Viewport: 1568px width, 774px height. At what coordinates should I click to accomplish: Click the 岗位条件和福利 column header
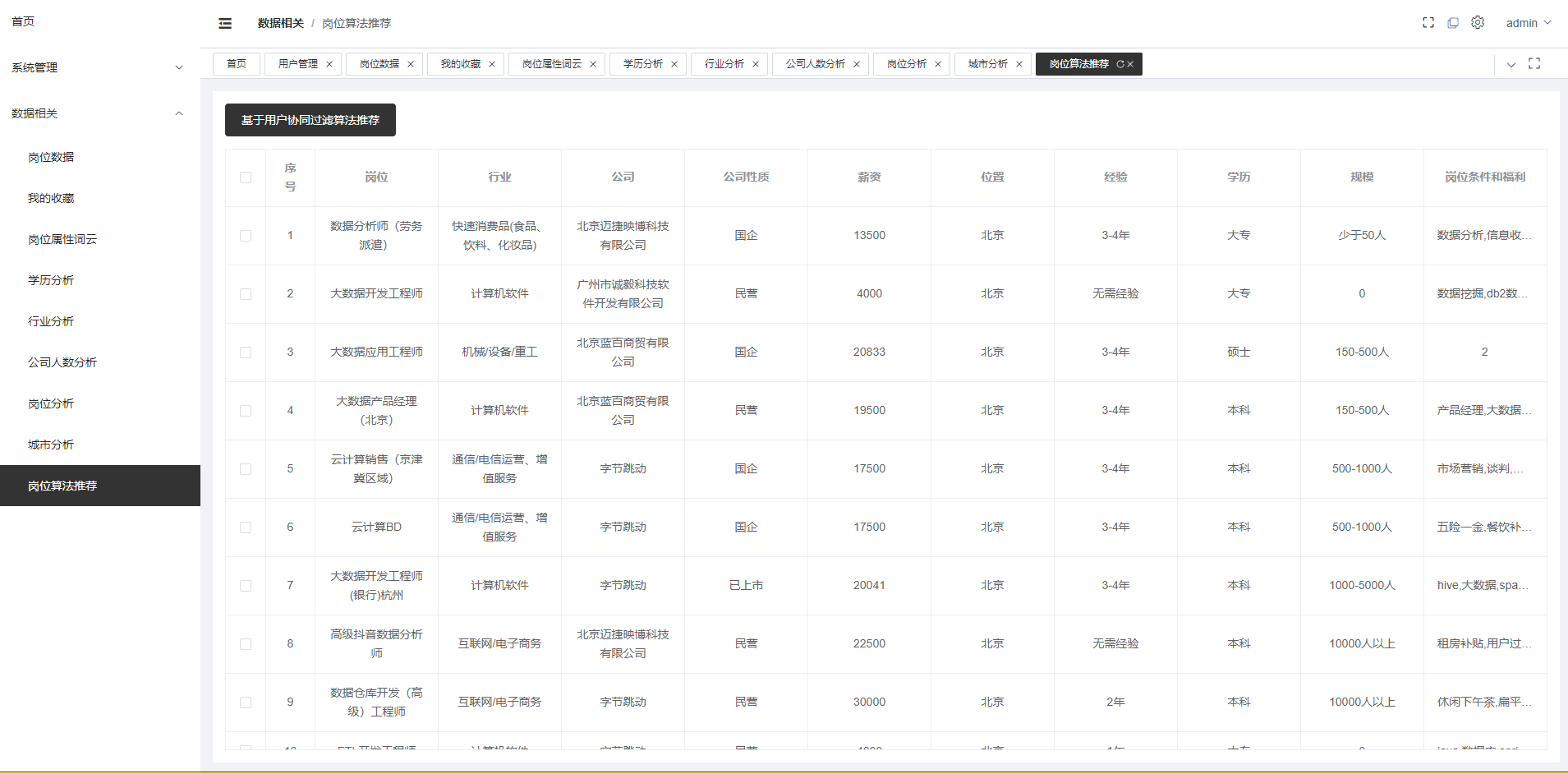pos(1485,177)
